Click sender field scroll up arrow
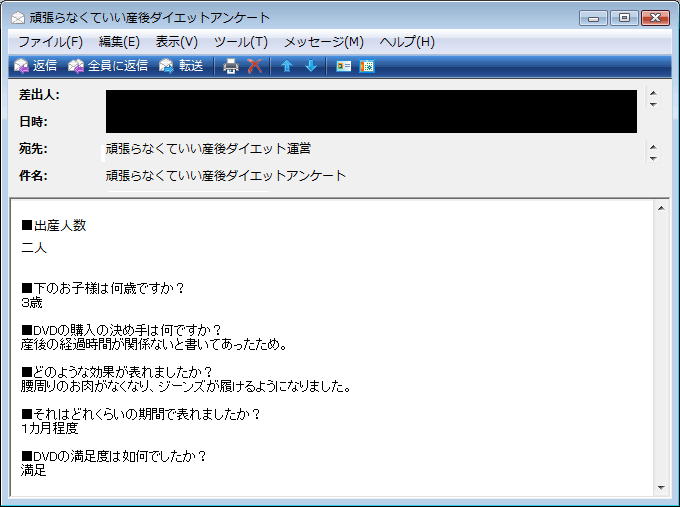 653,93
